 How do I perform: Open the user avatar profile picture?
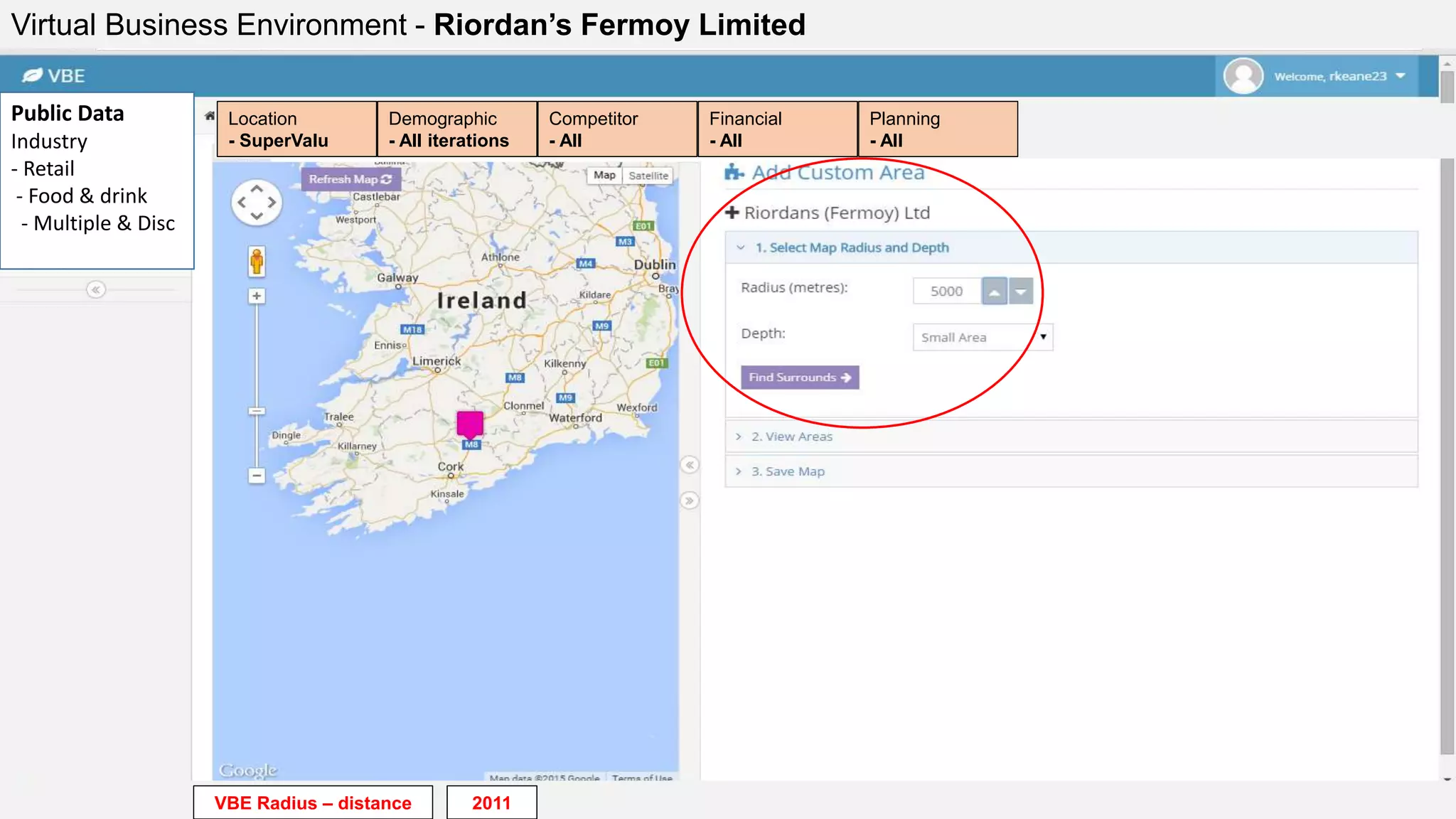[x=1243, y=75]
